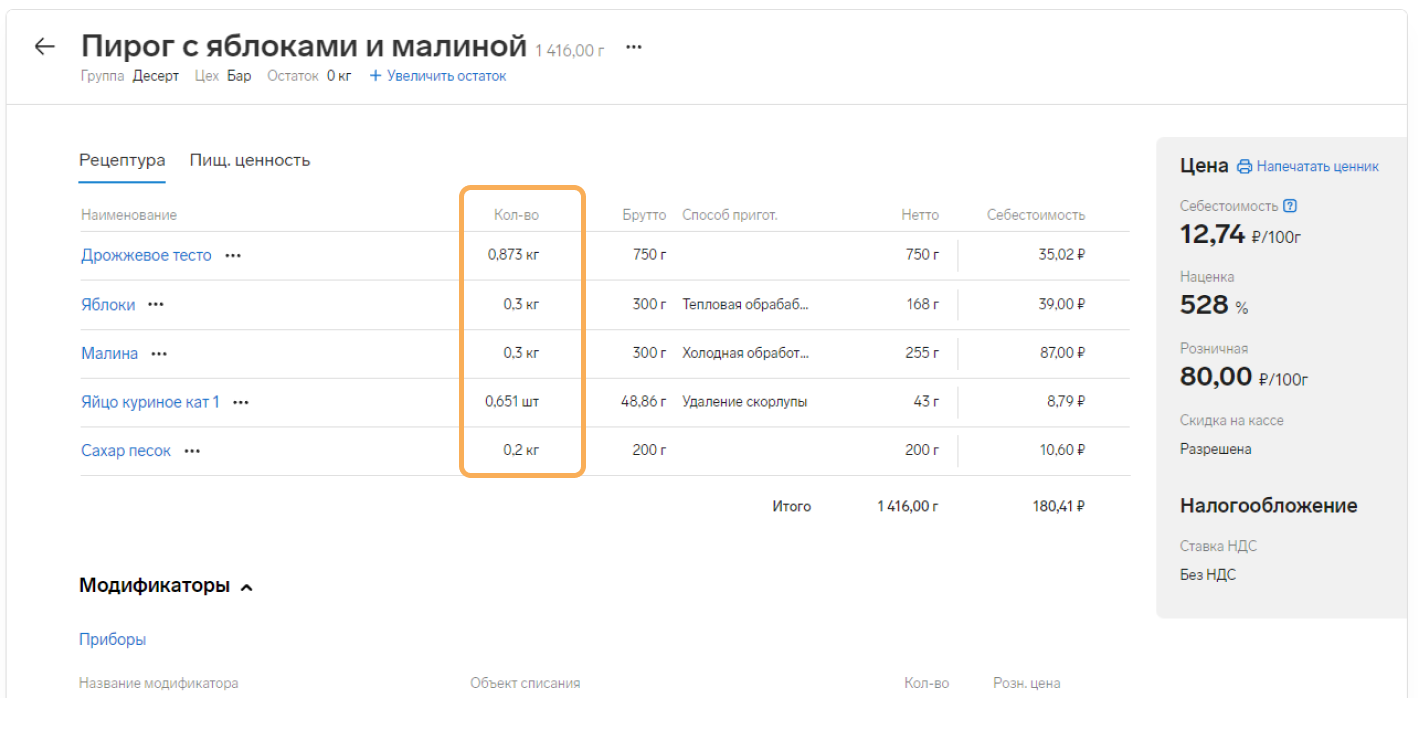The width and height of the screenshot is (1418, 742).
Task: Click the Бар workshop value
Action: coord(239,76)
